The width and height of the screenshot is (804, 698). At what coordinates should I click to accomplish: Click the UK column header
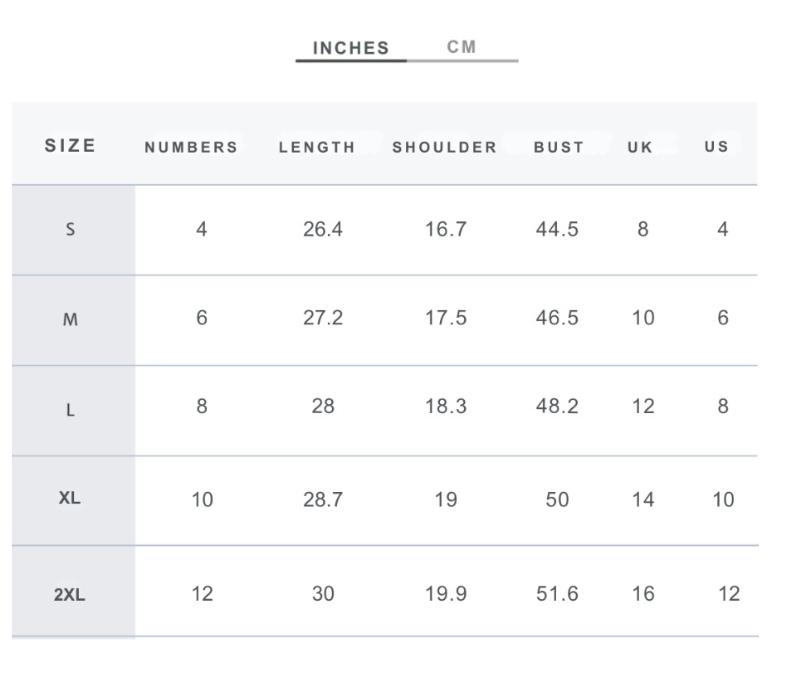(x=640, y=147)
